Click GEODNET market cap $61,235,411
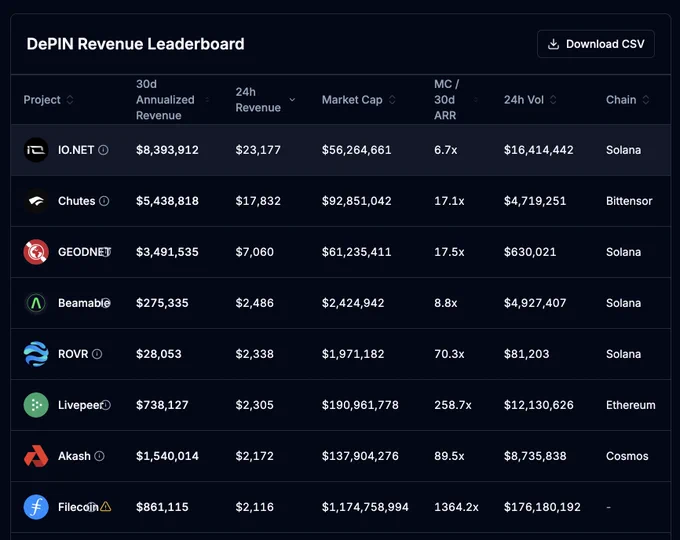Screen dimensions: 680x540 [x=356, y=252]
